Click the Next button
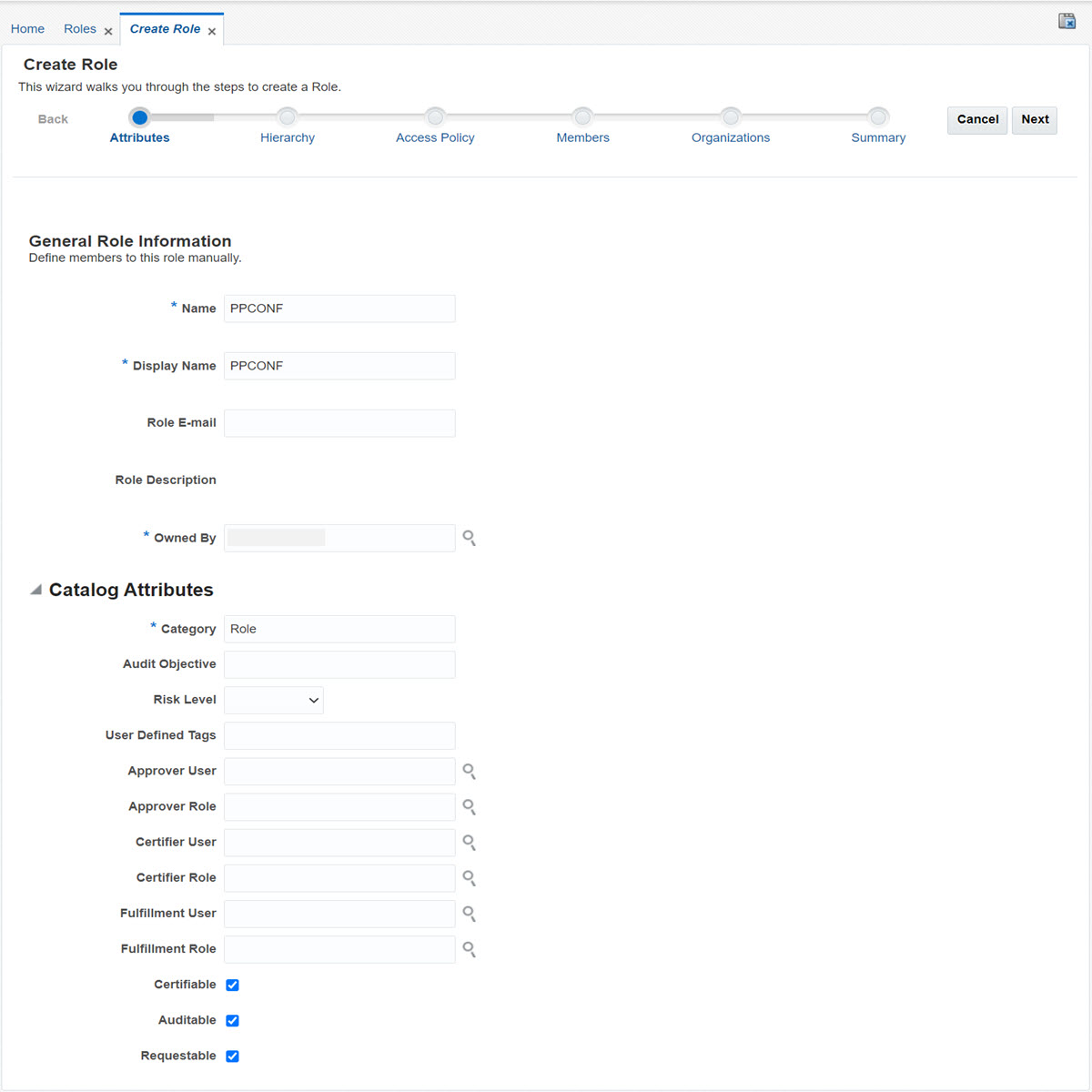This screenshot has height=1092, width=1092. coord(1034,119)
